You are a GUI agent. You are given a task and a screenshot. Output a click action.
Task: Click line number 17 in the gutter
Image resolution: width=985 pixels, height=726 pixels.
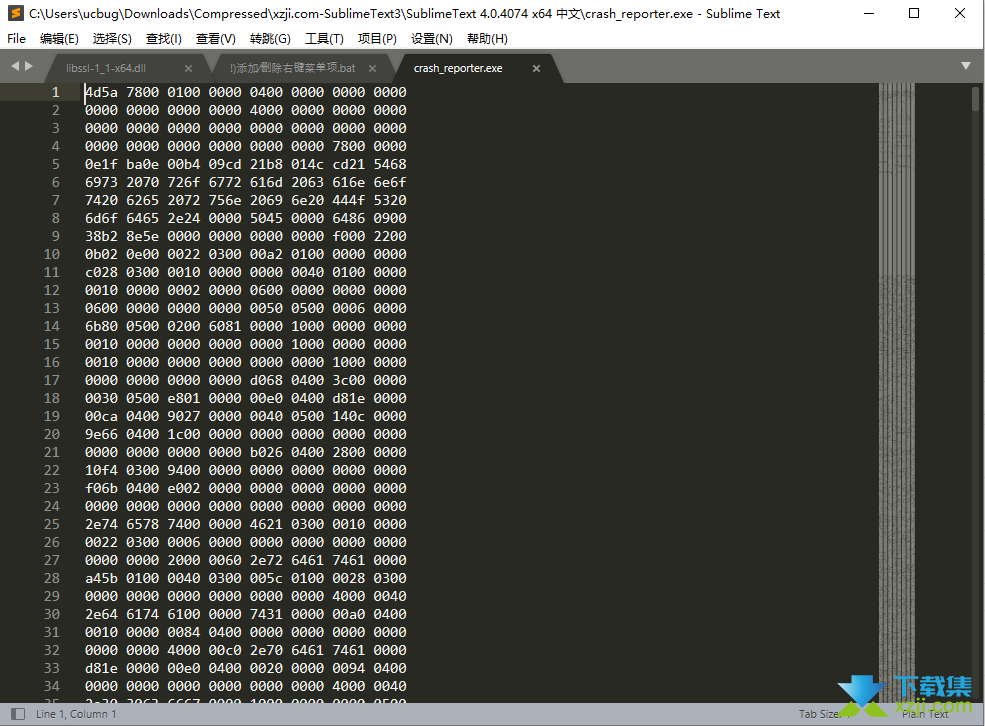point(52,381)
